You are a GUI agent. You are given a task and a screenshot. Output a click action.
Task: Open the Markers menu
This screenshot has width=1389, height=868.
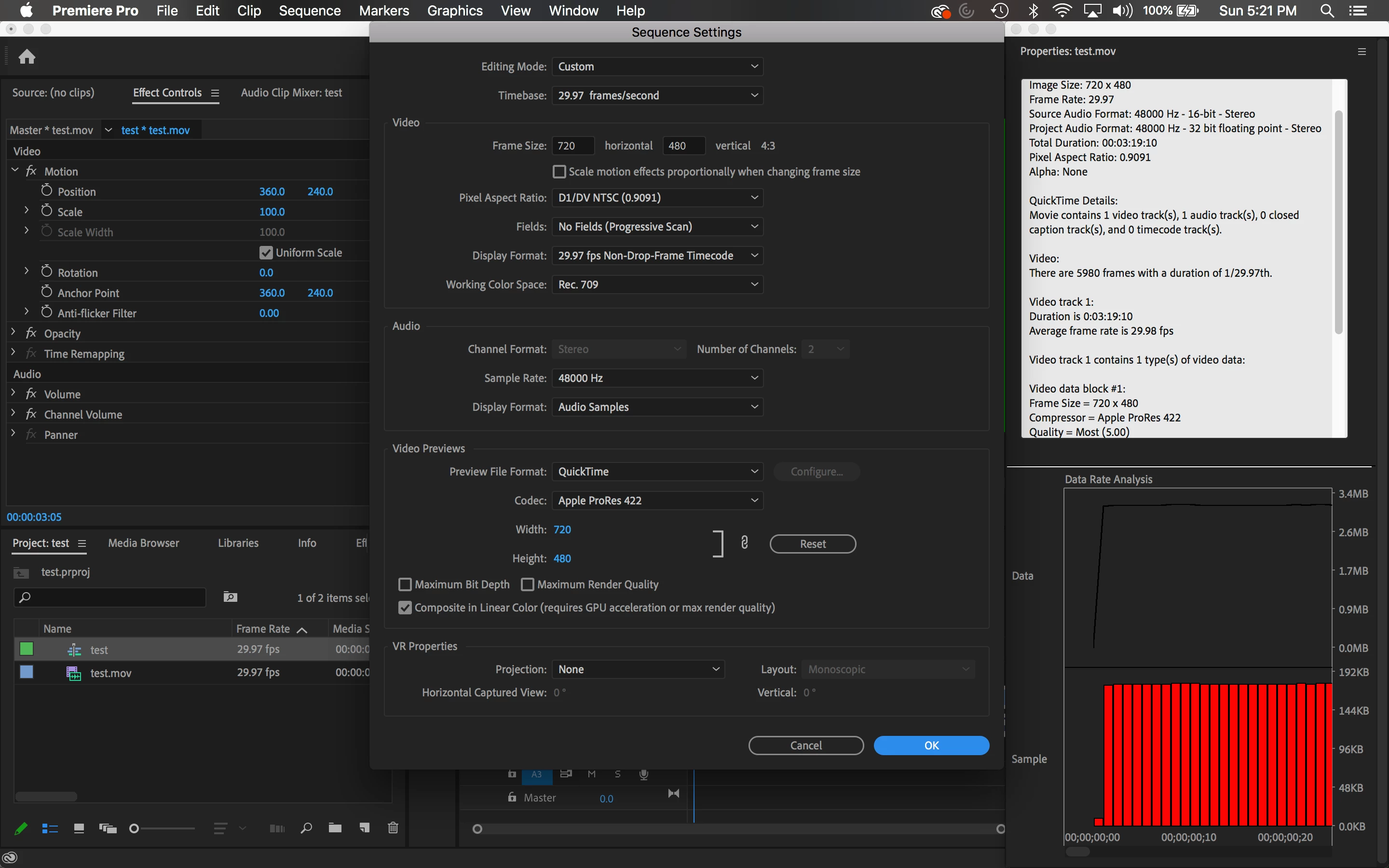tap(384, 11)
